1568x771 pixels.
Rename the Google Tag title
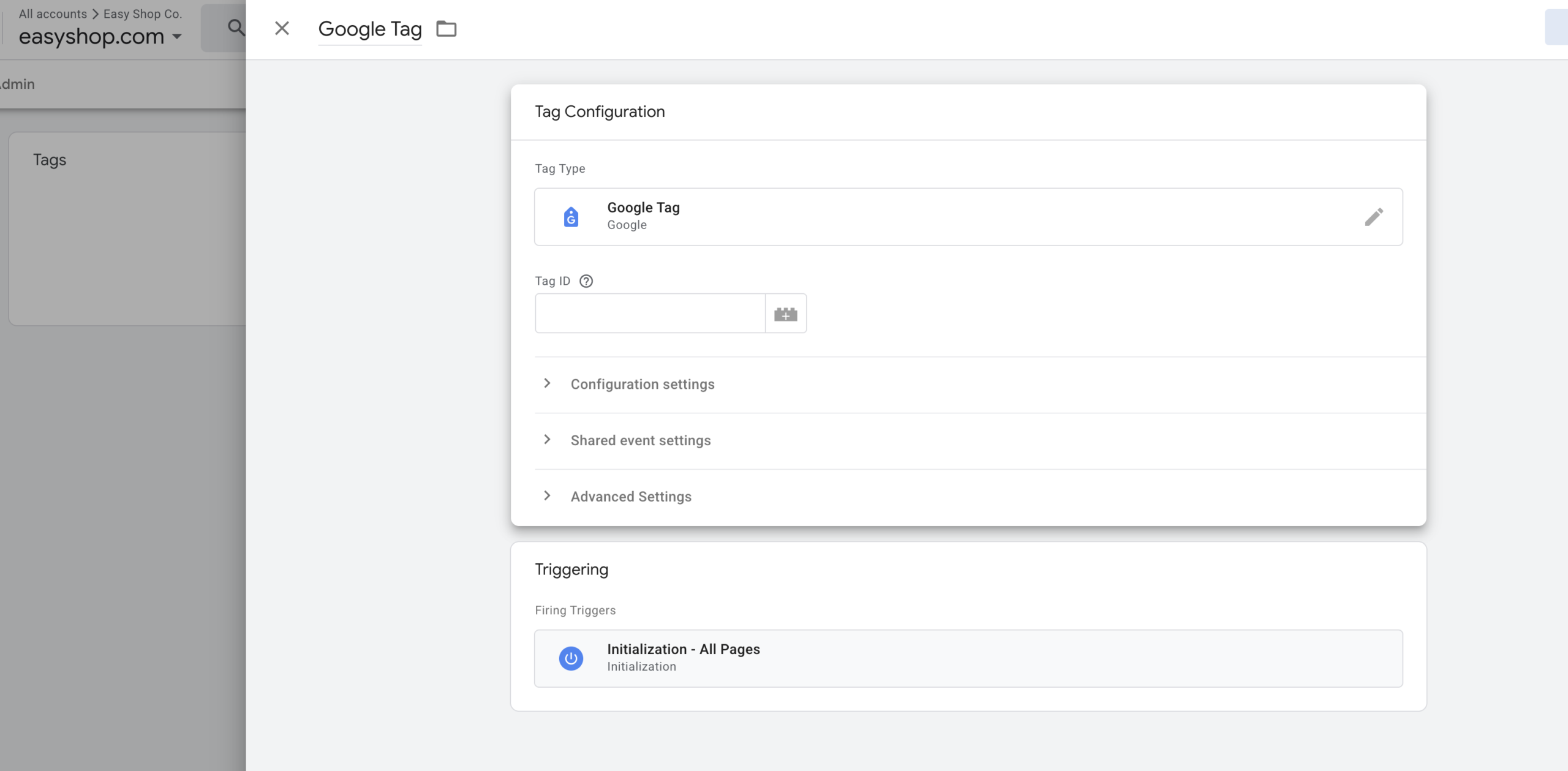coord(370,29)
